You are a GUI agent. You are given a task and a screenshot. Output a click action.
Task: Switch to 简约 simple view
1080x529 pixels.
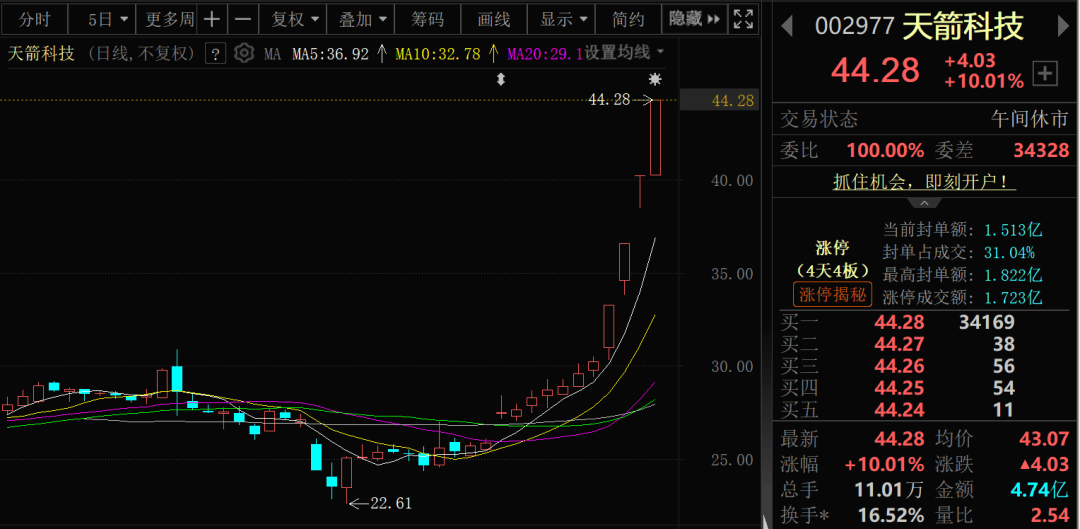(627, 19)
